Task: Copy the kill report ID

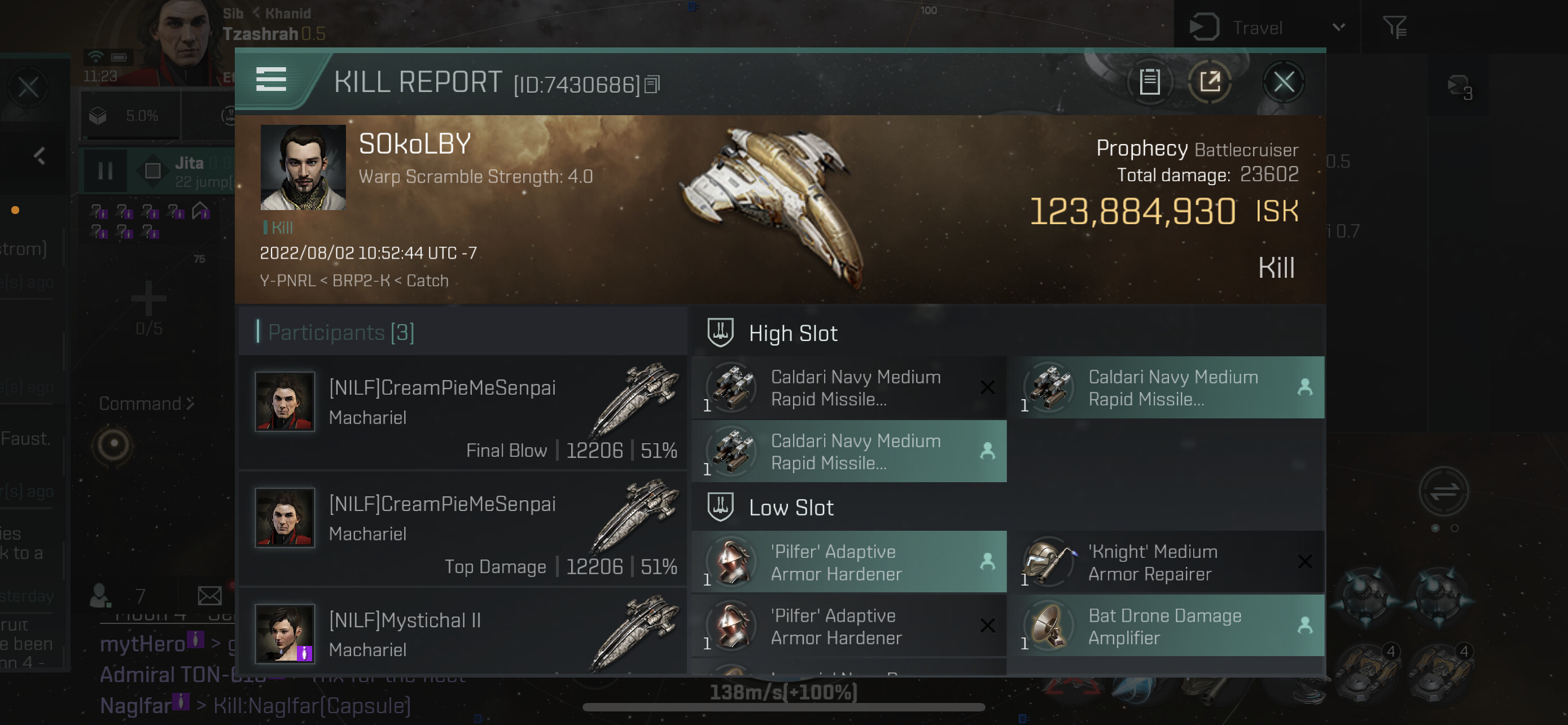Action: 652,85
